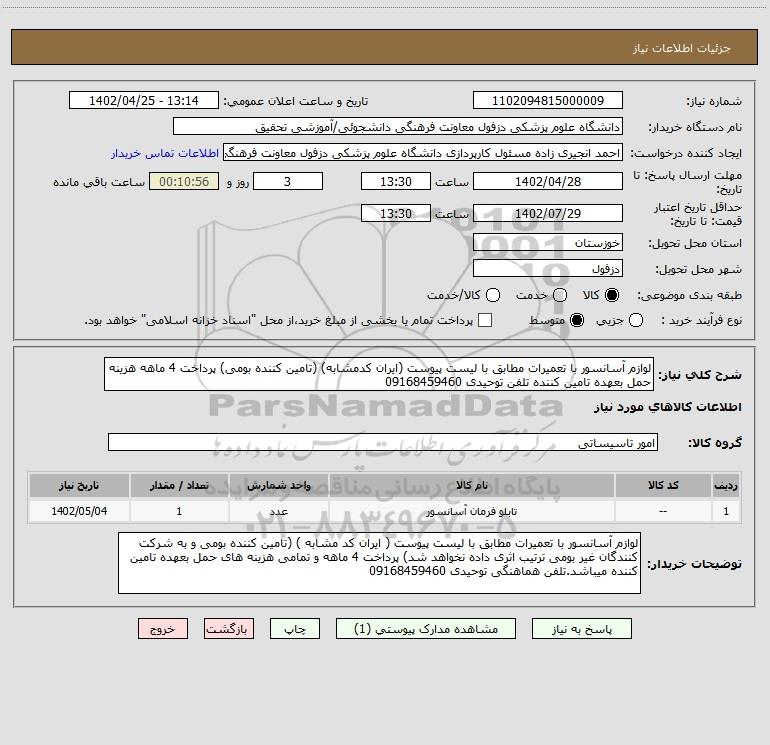
Task: Click the عدد unit cell
Action: [x=278, y=511]
